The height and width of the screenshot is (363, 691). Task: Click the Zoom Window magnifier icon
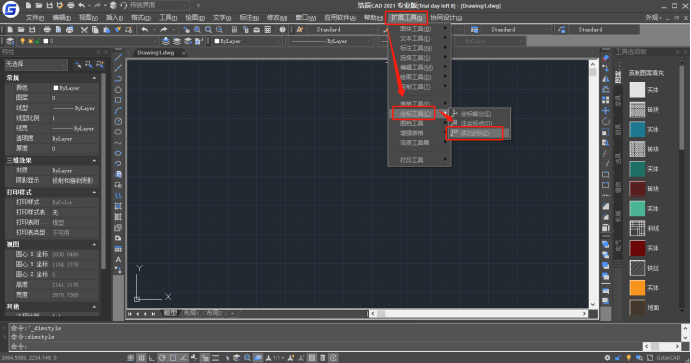coord(208,30)
